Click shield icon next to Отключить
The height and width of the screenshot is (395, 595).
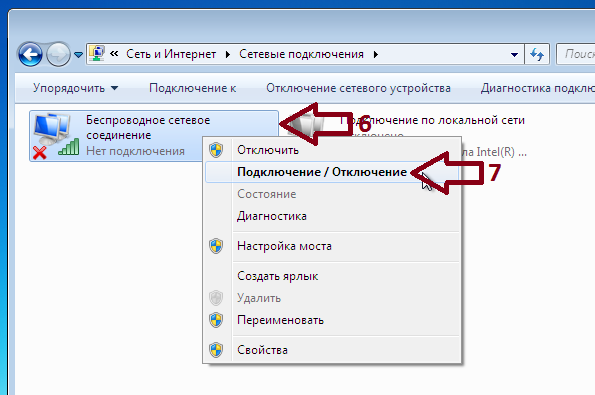(216, 150)
